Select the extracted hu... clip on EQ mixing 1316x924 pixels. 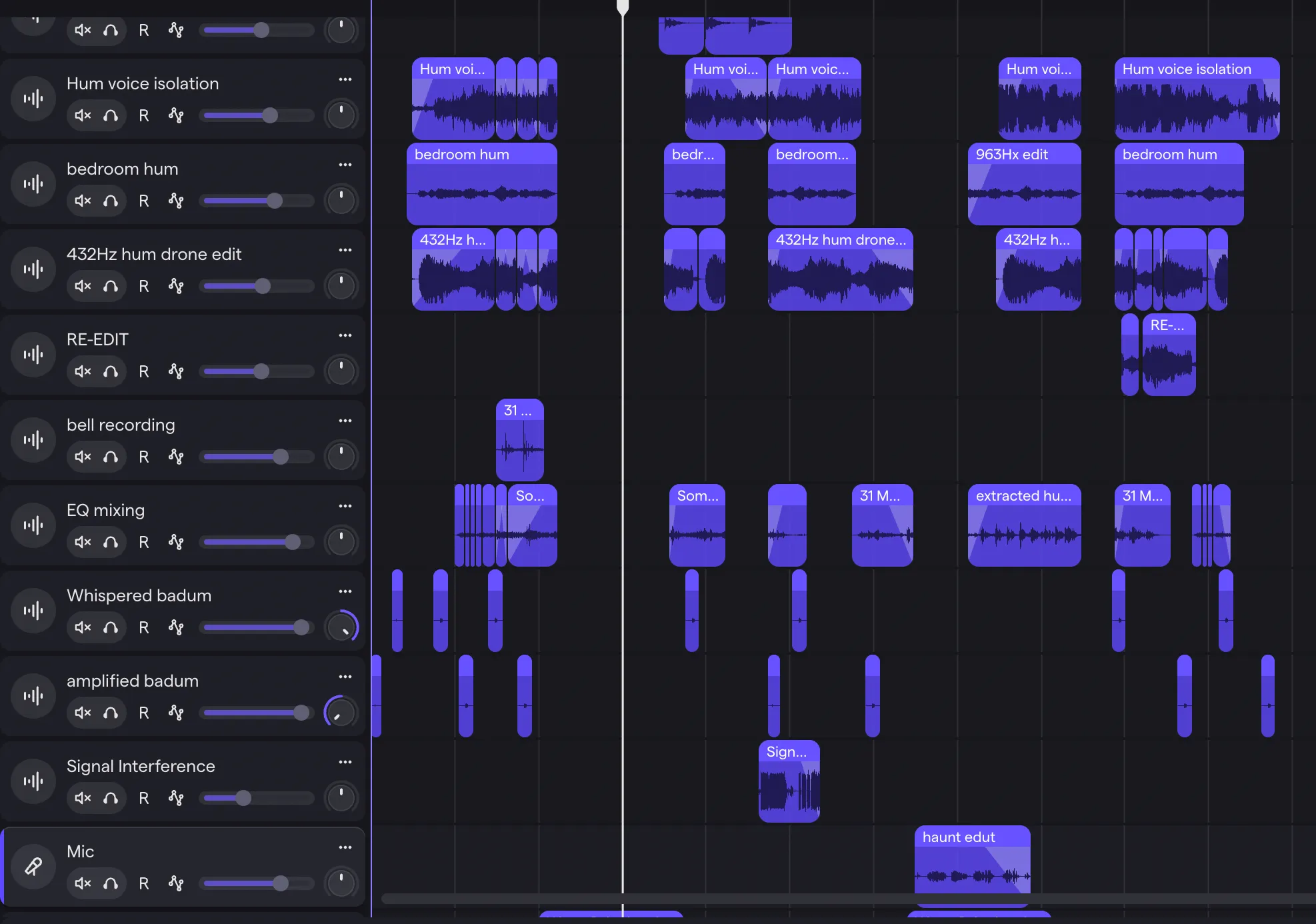(1025, 525)
